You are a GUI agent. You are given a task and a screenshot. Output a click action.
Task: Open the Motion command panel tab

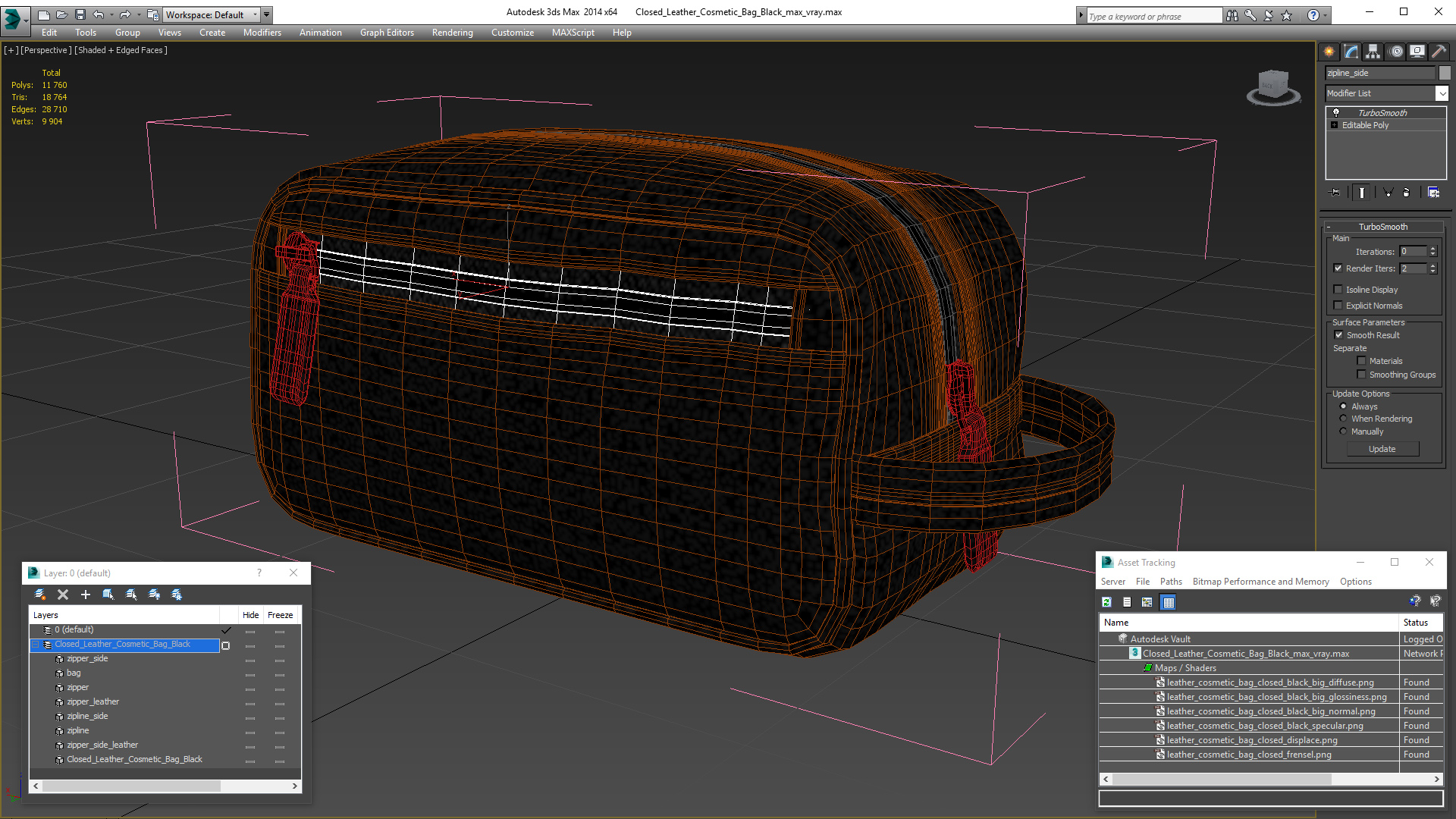click(1396, 52)
